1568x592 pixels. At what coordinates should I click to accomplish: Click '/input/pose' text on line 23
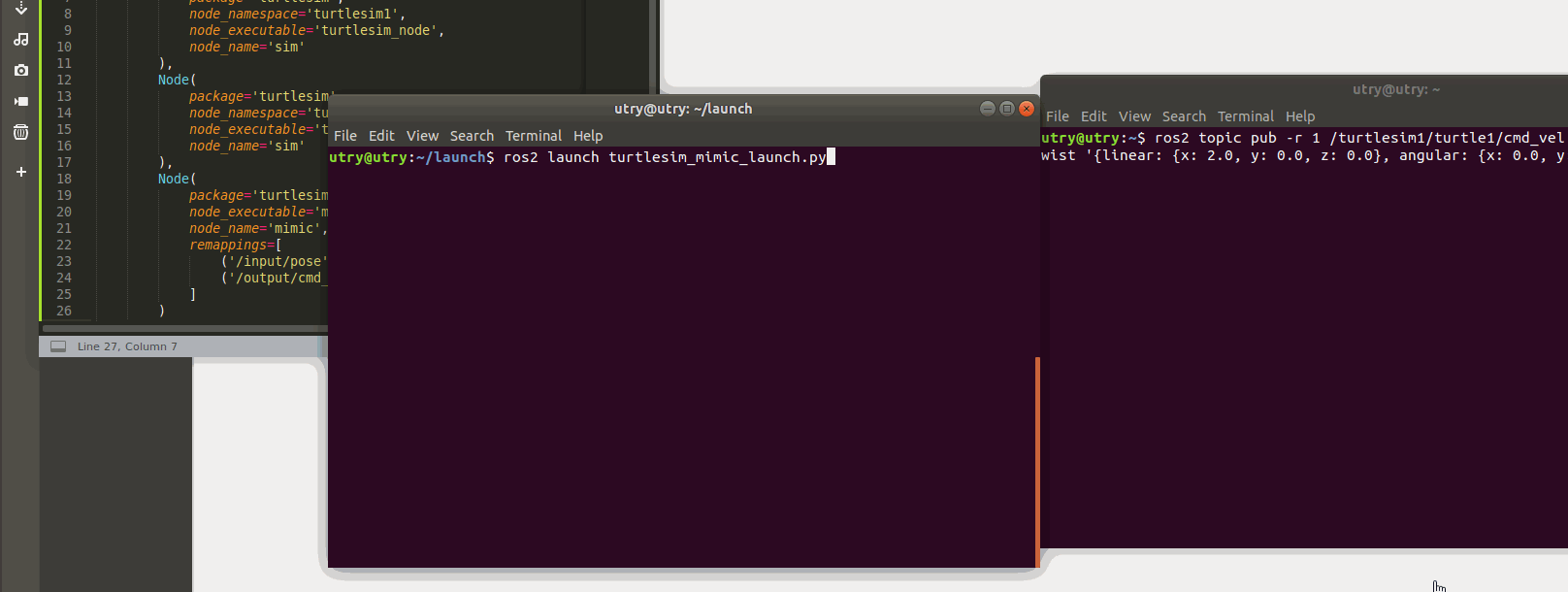tap(277, 261)
